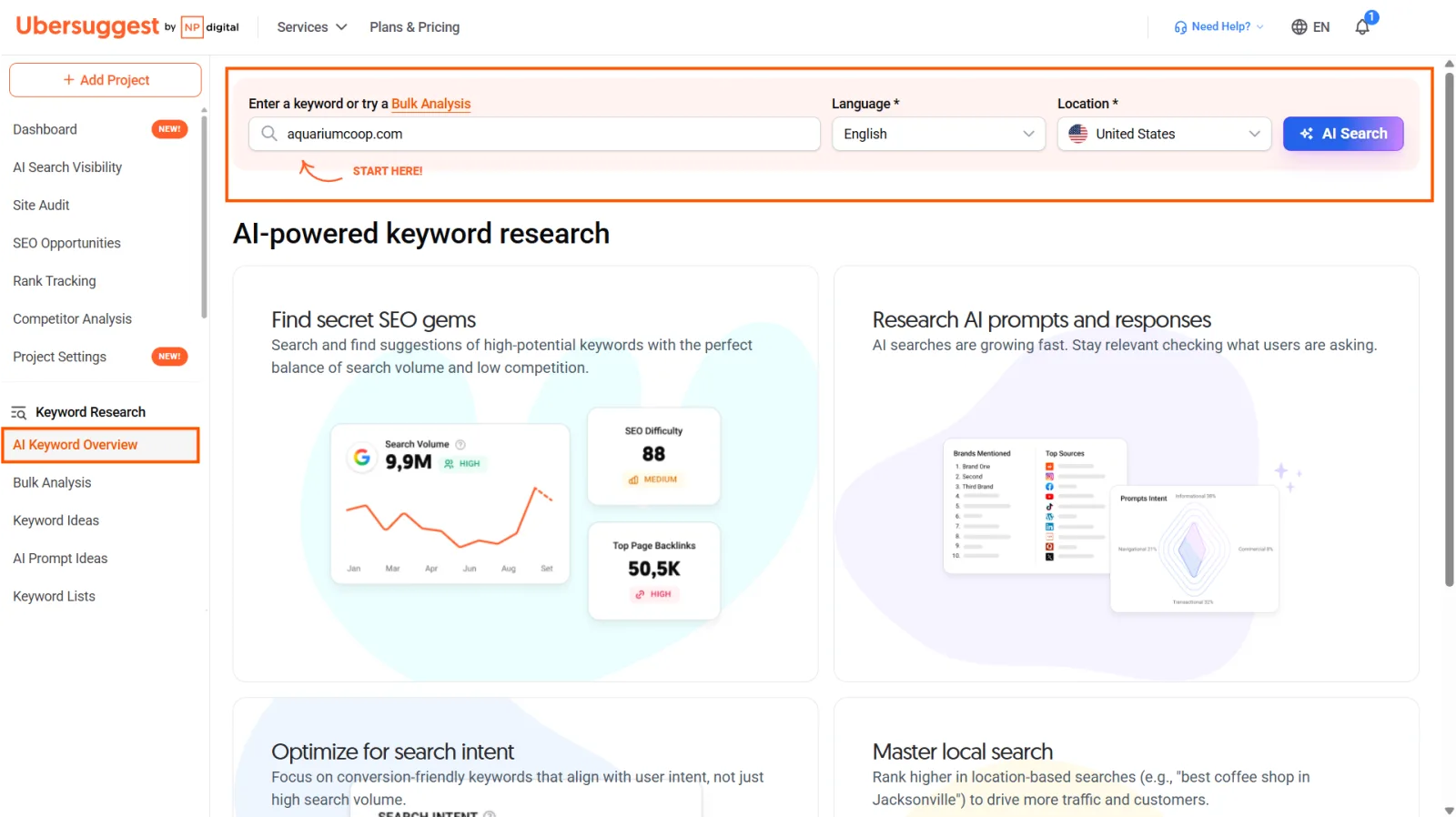Image resolution: width=1456 pixels, height=817 pixels.
Task: Open AI Search Visibility
Action: pyautogui.click(x=67, y=167)
